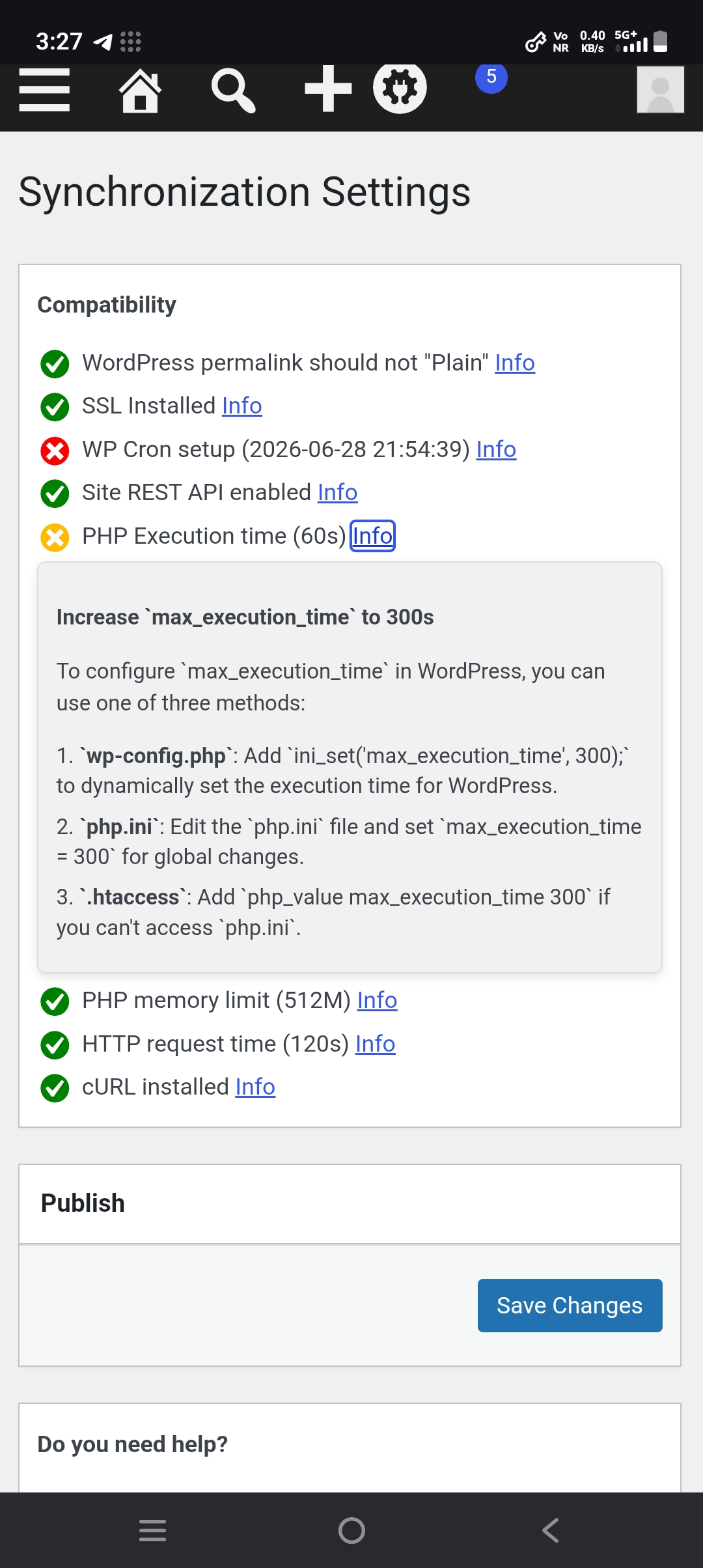This screenshot has height=1568, width=703.
Task: Open Info link for SSL Installed
Action: tap(242, 406)
